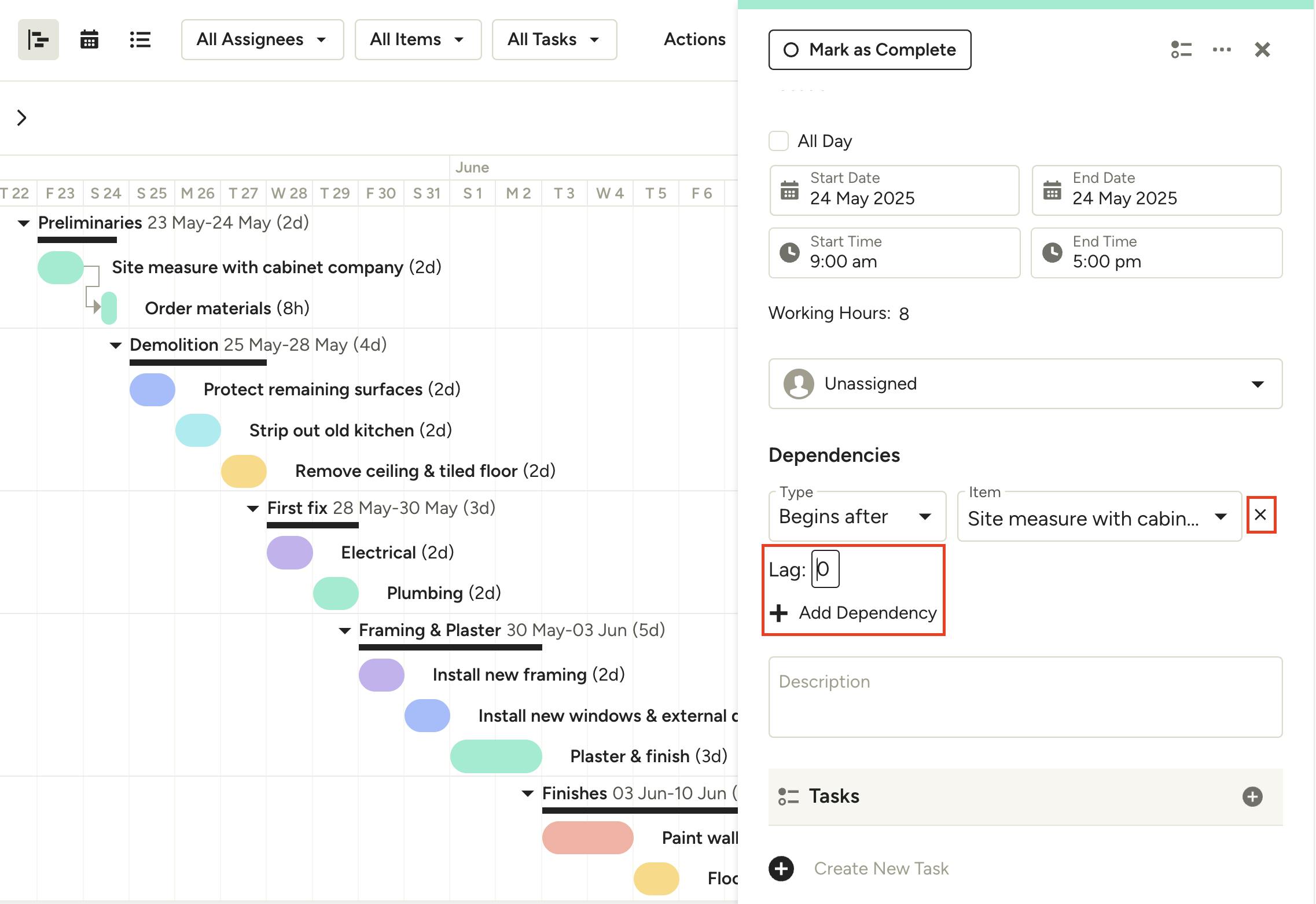Click the Description text field
1316x904 pixels.
point(1025,697)
